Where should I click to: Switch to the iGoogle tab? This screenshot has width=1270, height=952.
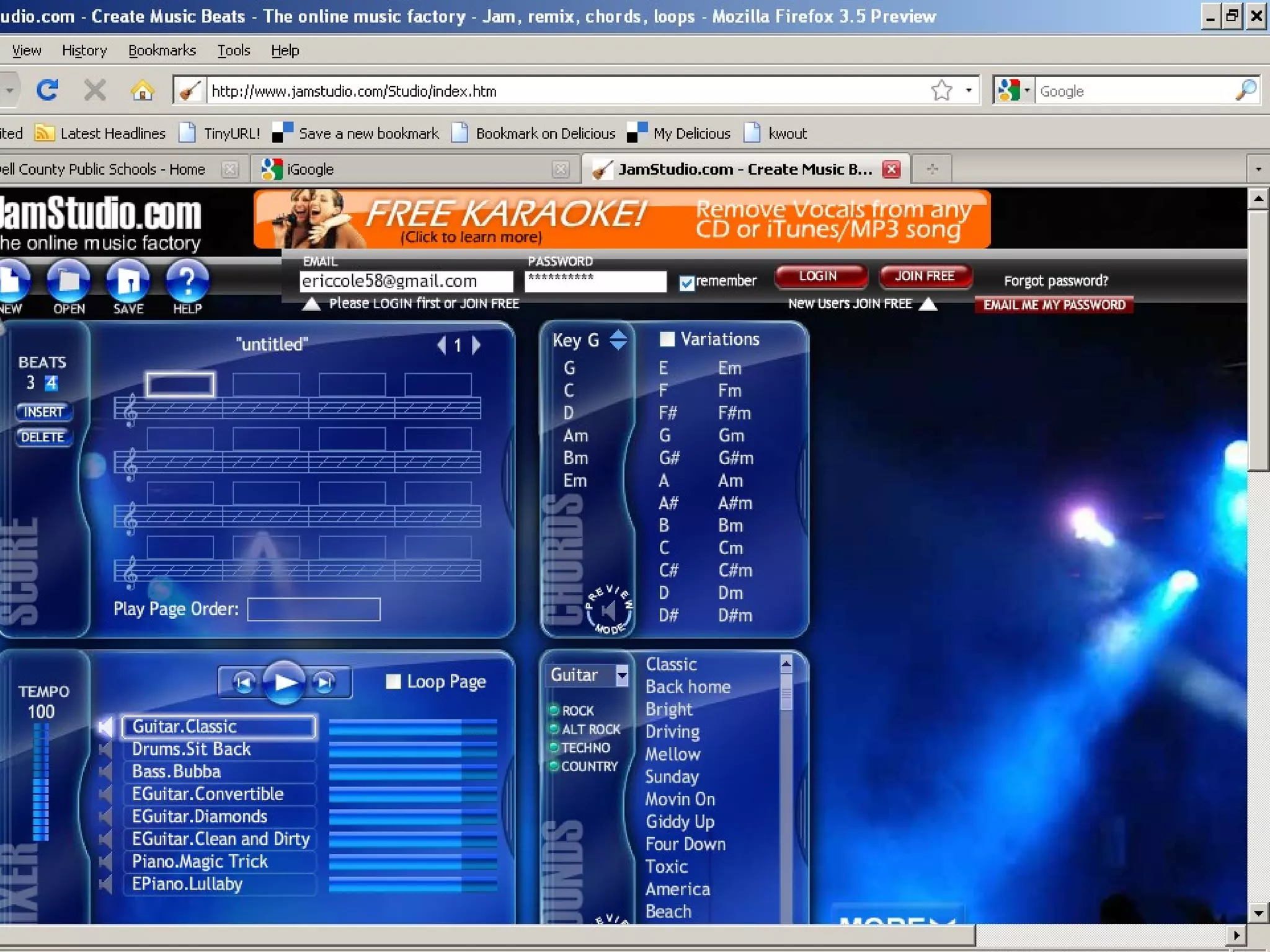(x=310, y=169)
